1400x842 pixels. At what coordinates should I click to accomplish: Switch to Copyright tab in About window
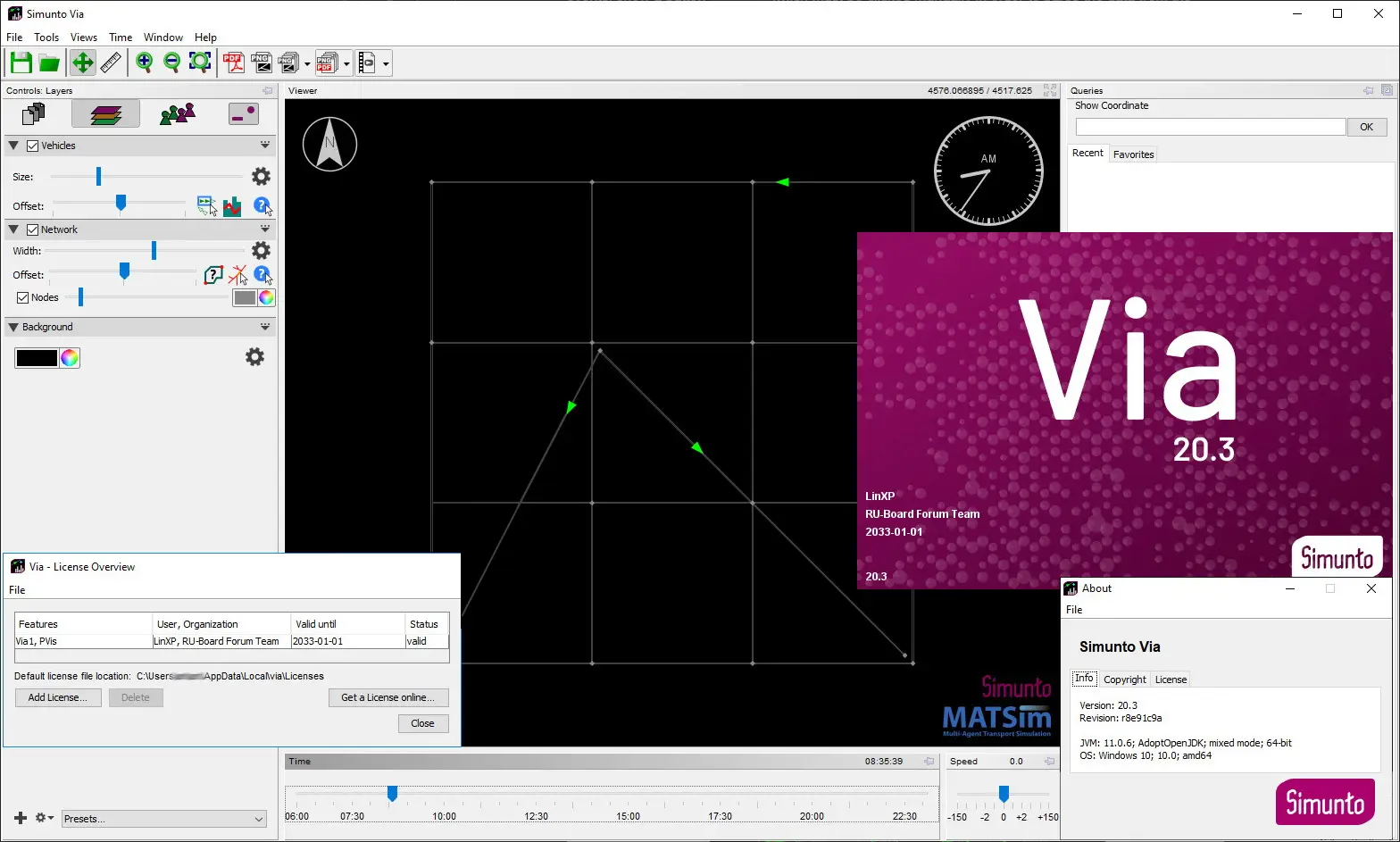click(1124, 679)
